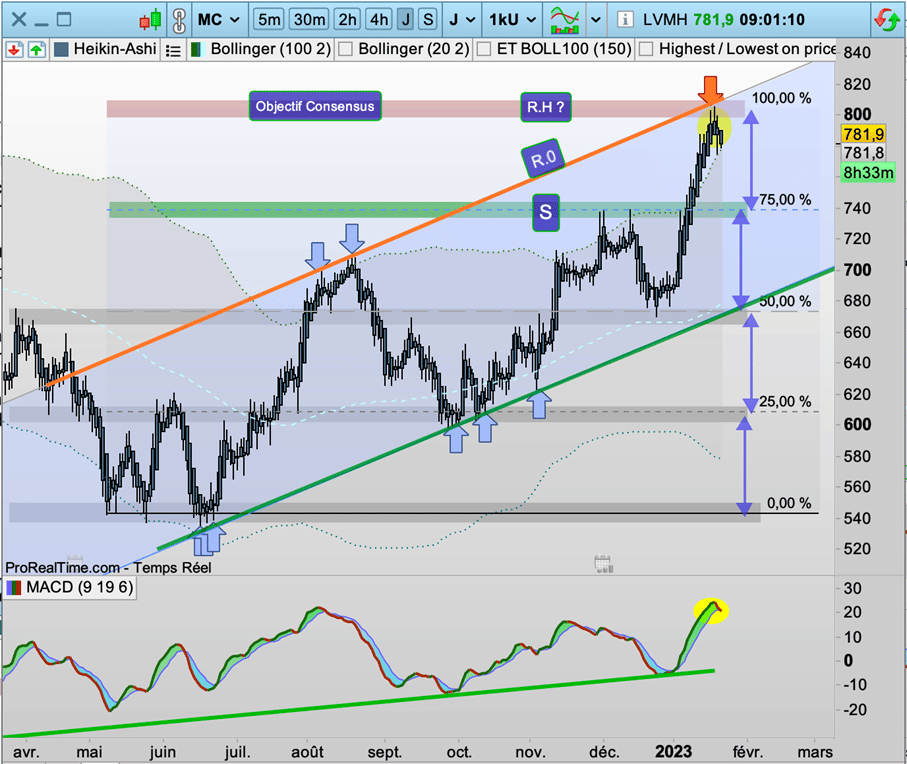
Task: Enable the ET BOLL100 (150) checkbox
Action: tap(484, 50)
